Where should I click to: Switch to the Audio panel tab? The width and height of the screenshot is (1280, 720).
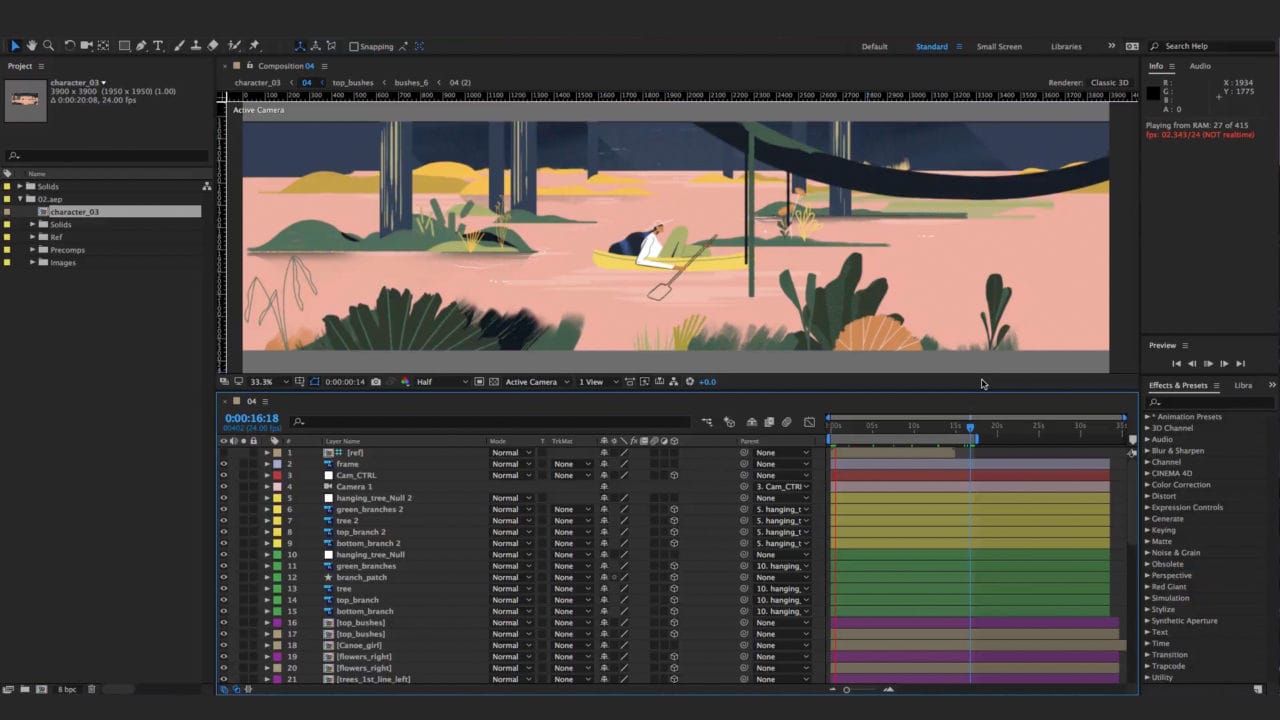click(x=1200, y=66)
